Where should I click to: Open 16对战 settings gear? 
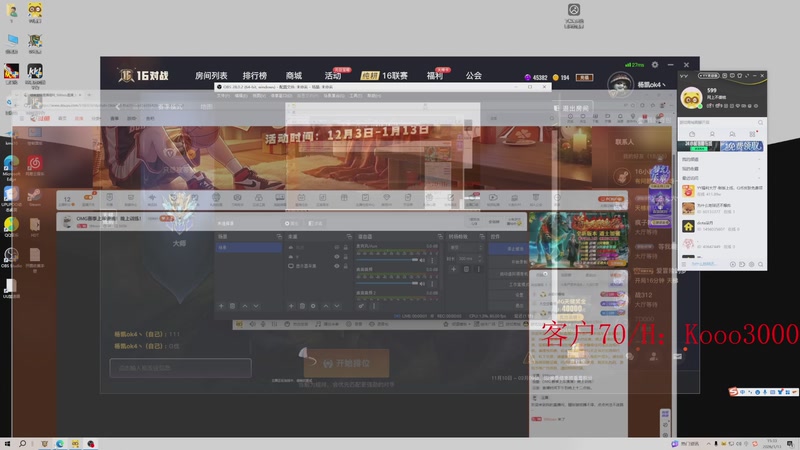(x=655, y=65)
